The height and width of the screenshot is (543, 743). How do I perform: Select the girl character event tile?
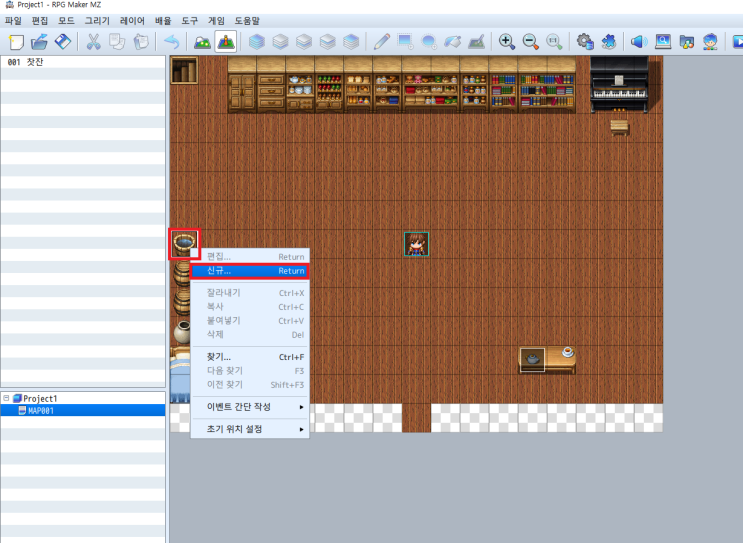[x=417, y=244]
